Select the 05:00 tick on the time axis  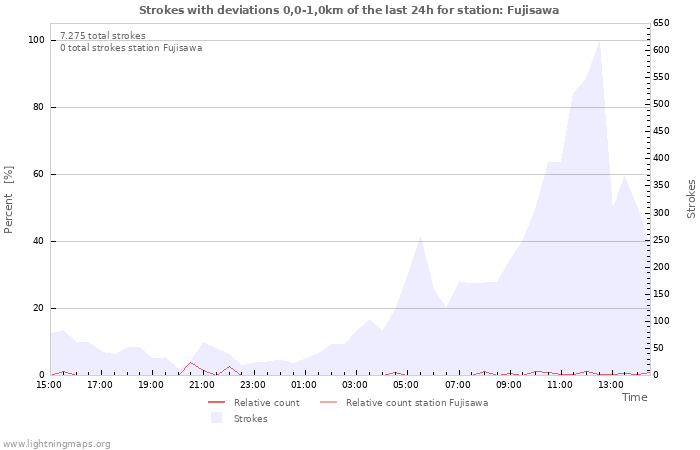point(405,384)
